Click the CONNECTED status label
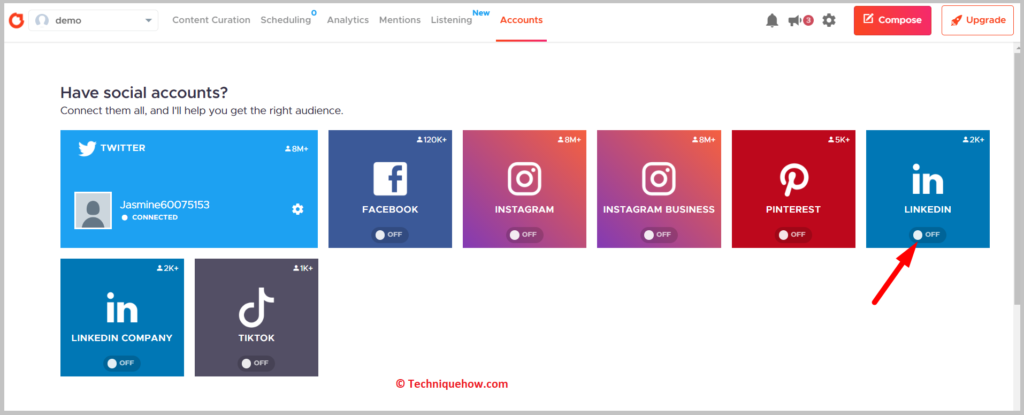Screen dimensions: 1024x415 tap(155, 218)
